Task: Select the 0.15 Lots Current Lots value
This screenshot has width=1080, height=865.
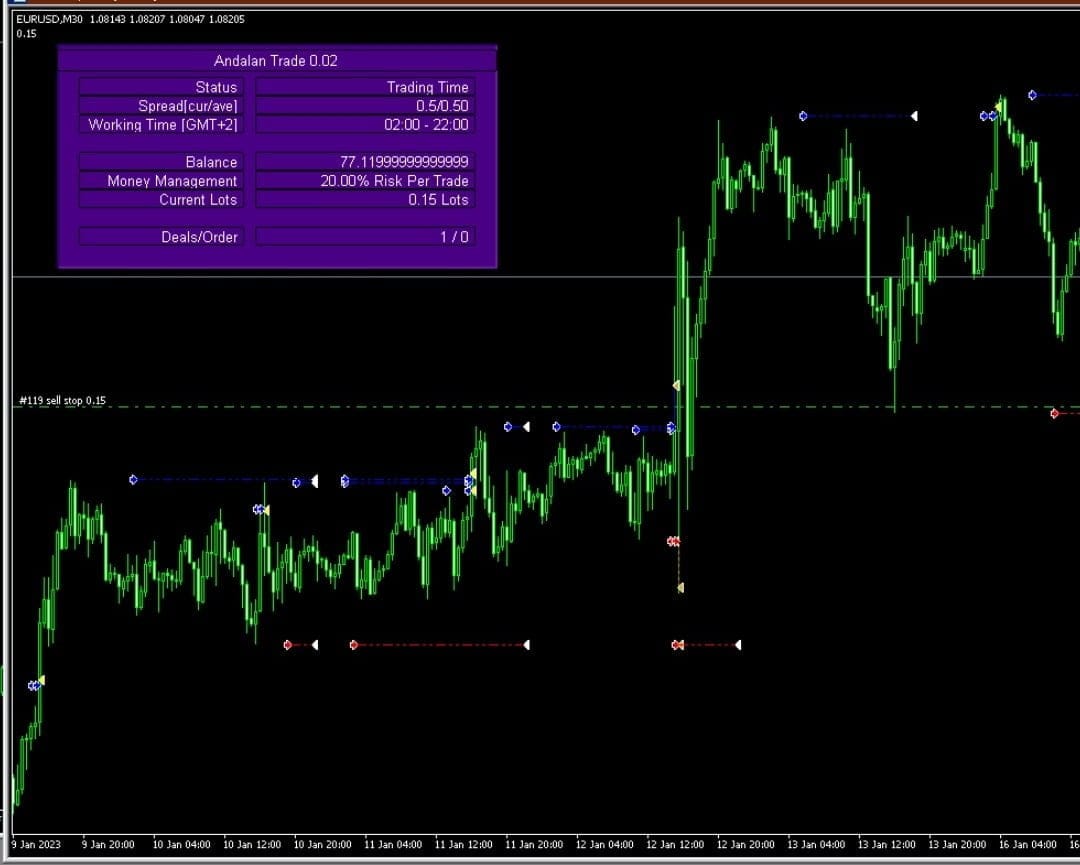Action: (x=438, y=200)
